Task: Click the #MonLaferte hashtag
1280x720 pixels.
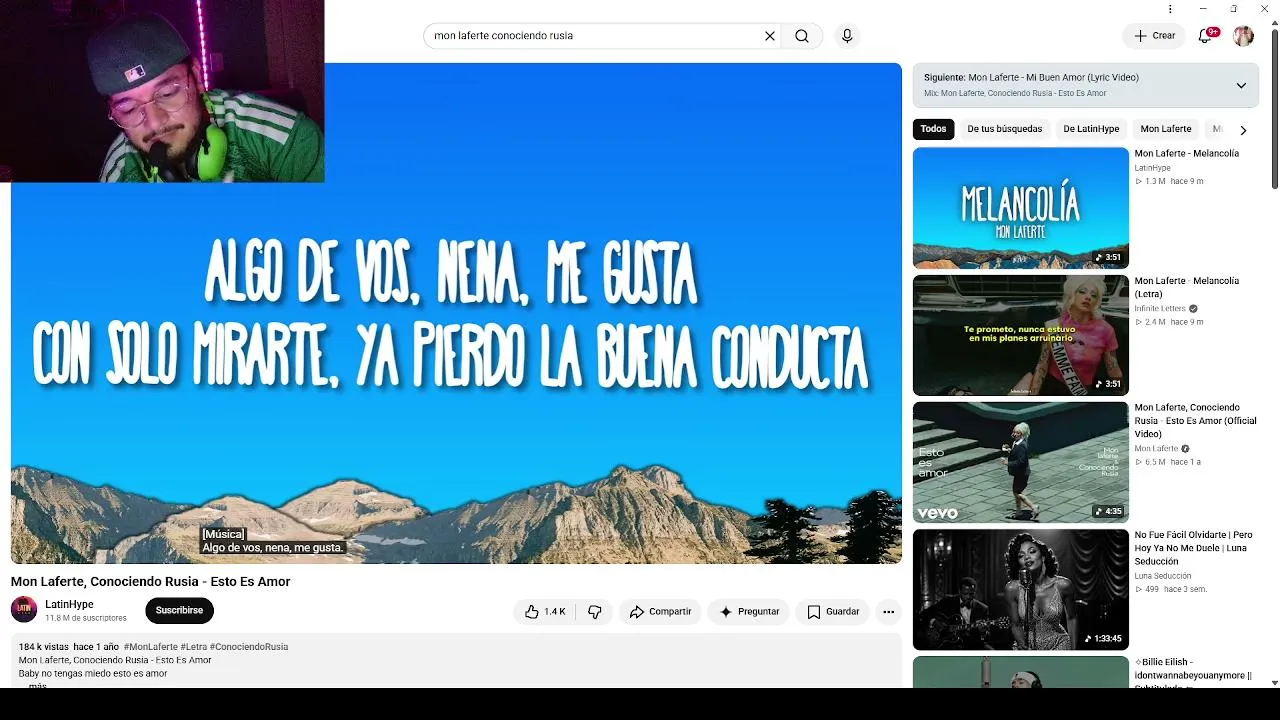Action: coord(151,647)
